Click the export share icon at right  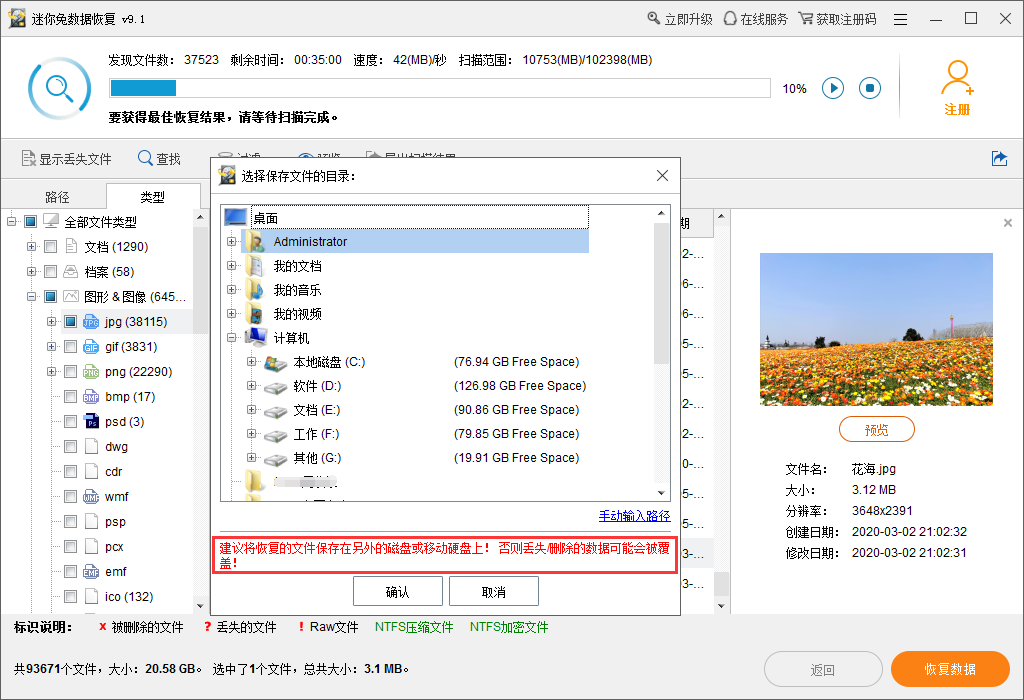pyautogui.click(x=998, y=159)
